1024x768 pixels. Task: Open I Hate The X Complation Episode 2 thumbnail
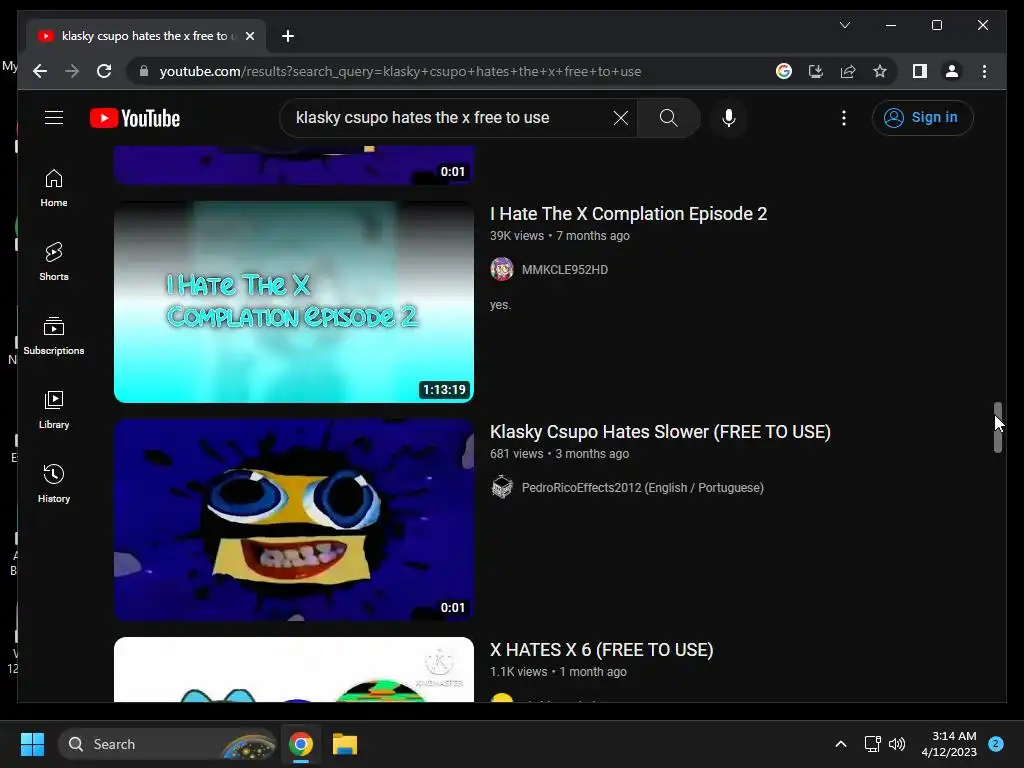click(294, 302)
